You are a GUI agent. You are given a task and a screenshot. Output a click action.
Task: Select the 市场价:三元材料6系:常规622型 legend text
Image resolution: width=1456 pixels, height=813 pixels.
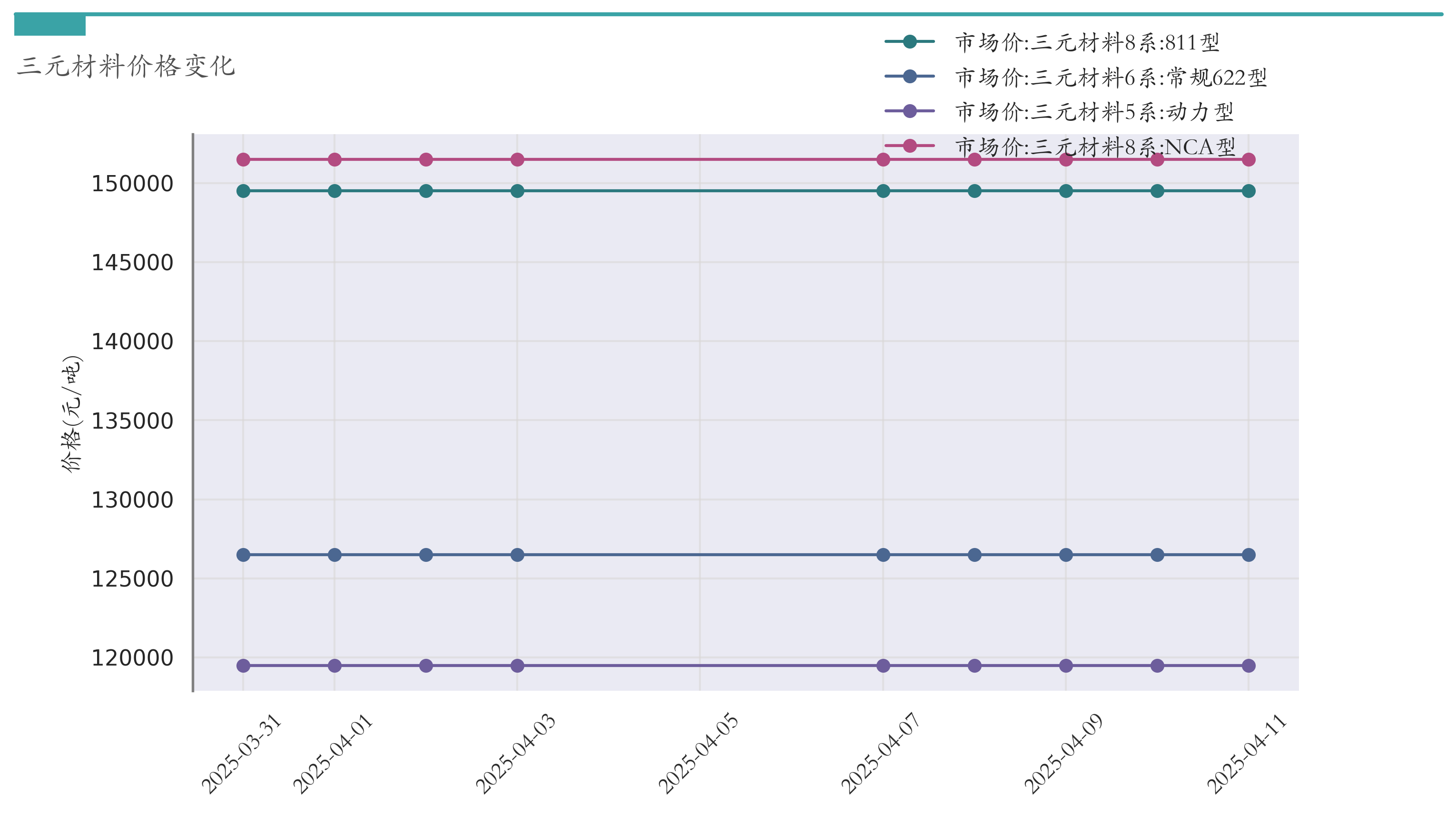[x=1111, y=78]
